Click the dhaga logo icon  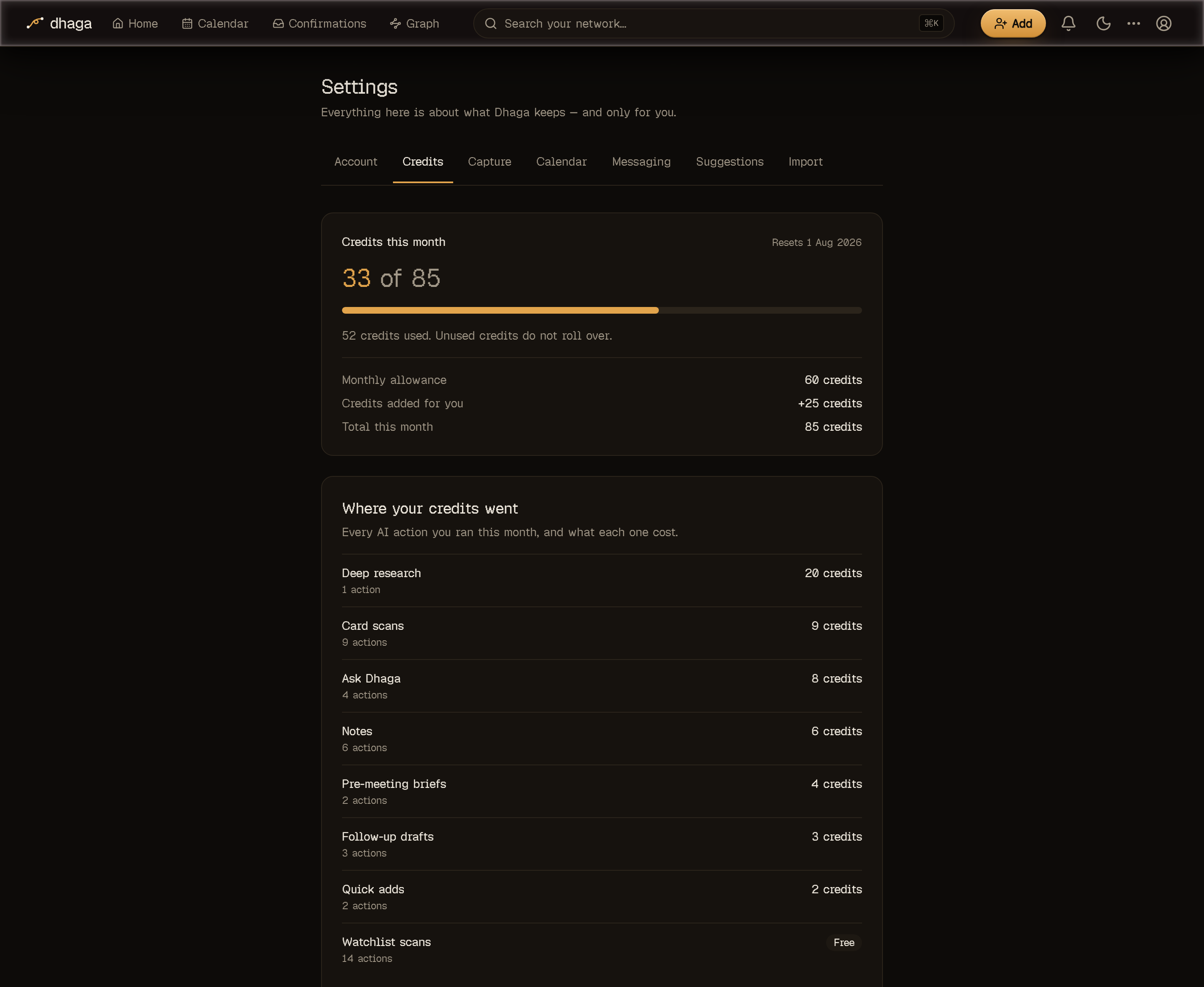[35, 23]
